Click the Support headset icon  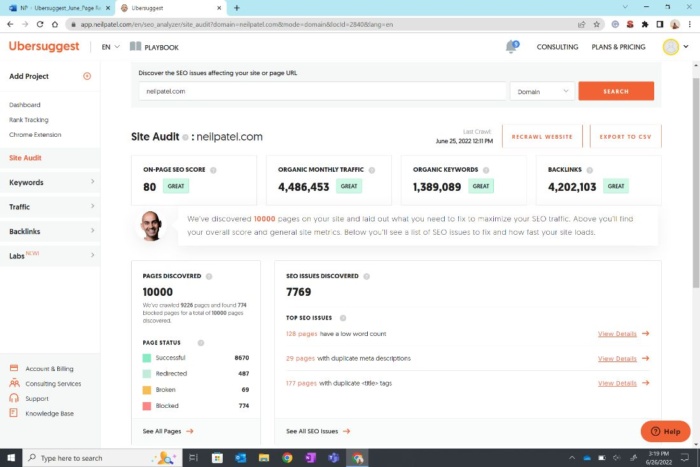[14, 398]
